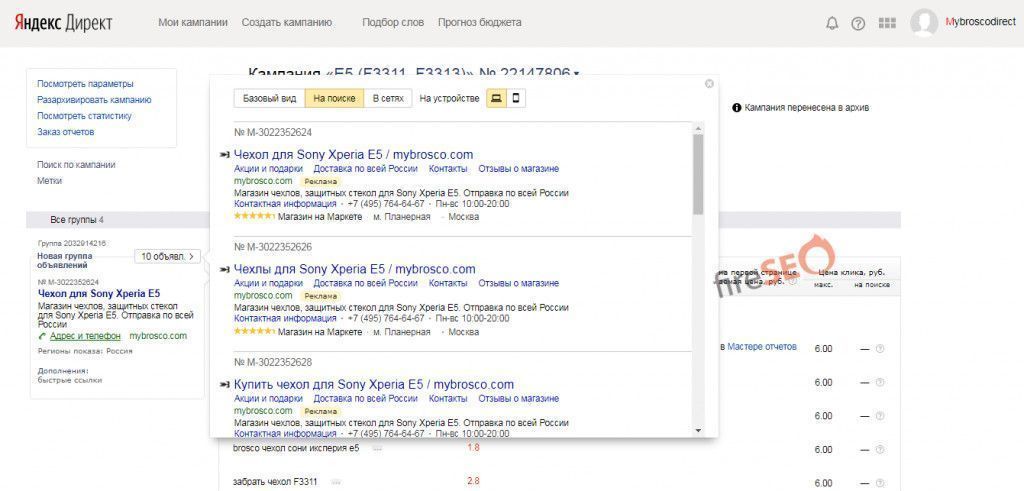This screenshot has width=1024, height=491.
Task: Click the Mybroscodirect user avatar
Action: 924,23
